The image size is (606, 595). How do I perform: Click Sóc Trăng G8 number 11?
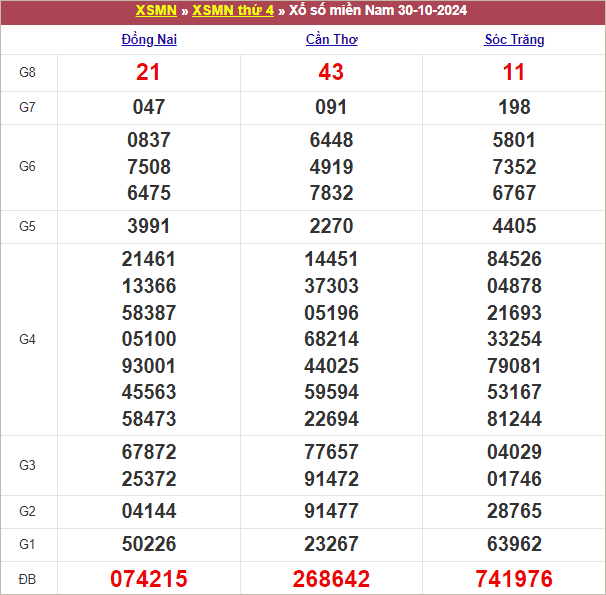(x=514, y=72)
